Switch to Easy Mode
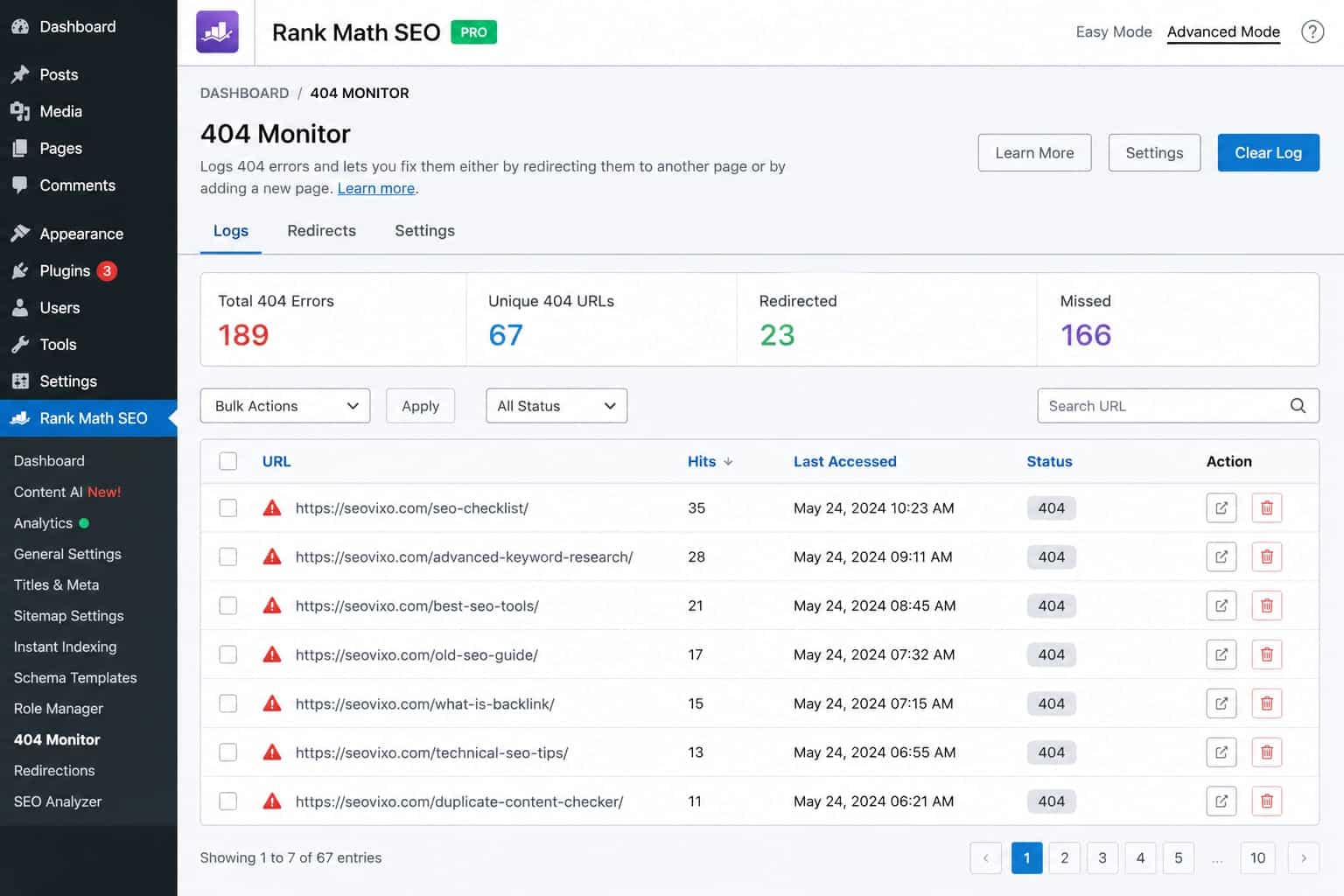This screenshot has width=1344, height=896. pos(1114,32)
